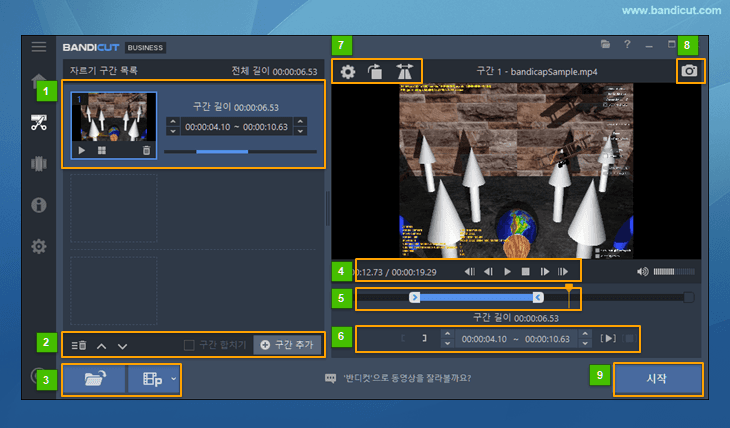
Task: Move the selected segment down
Action: (122, 346)
